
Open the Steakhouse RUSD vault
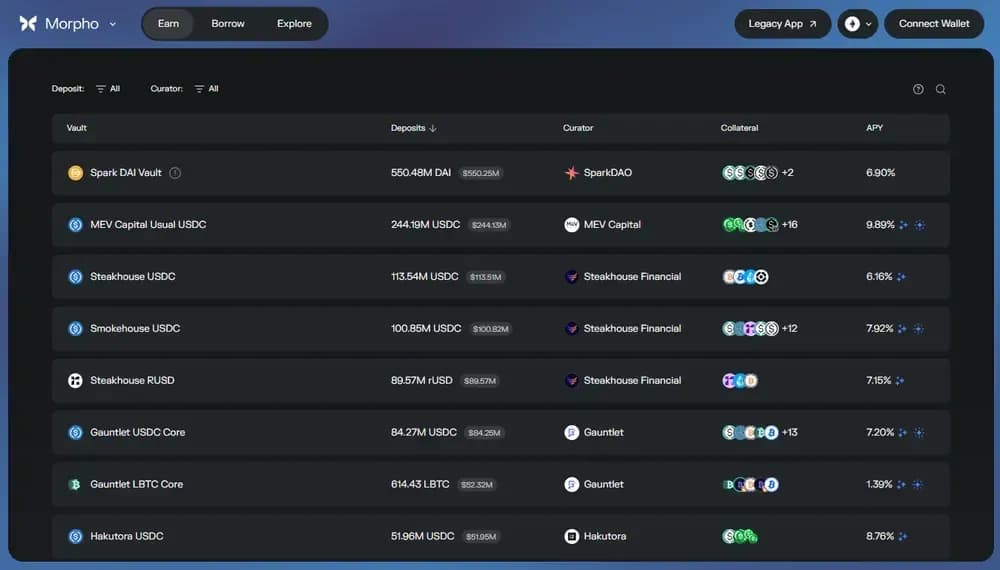coord(501,381)
